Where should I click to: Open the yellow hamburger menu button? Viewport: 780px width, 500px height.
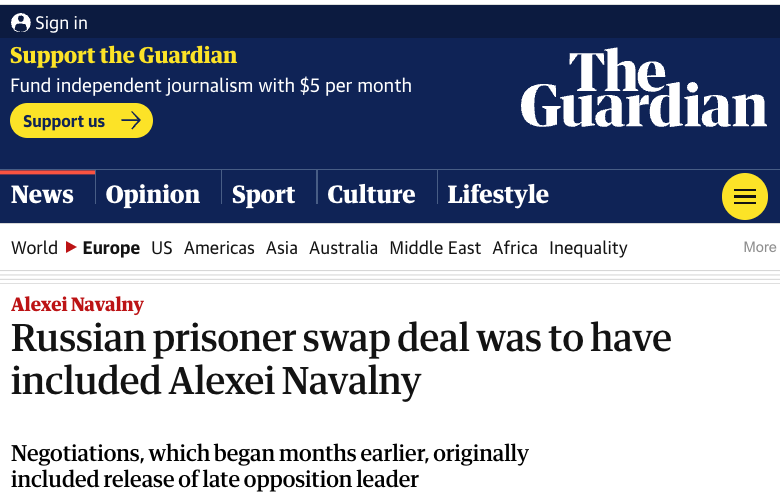pos(745,197)
